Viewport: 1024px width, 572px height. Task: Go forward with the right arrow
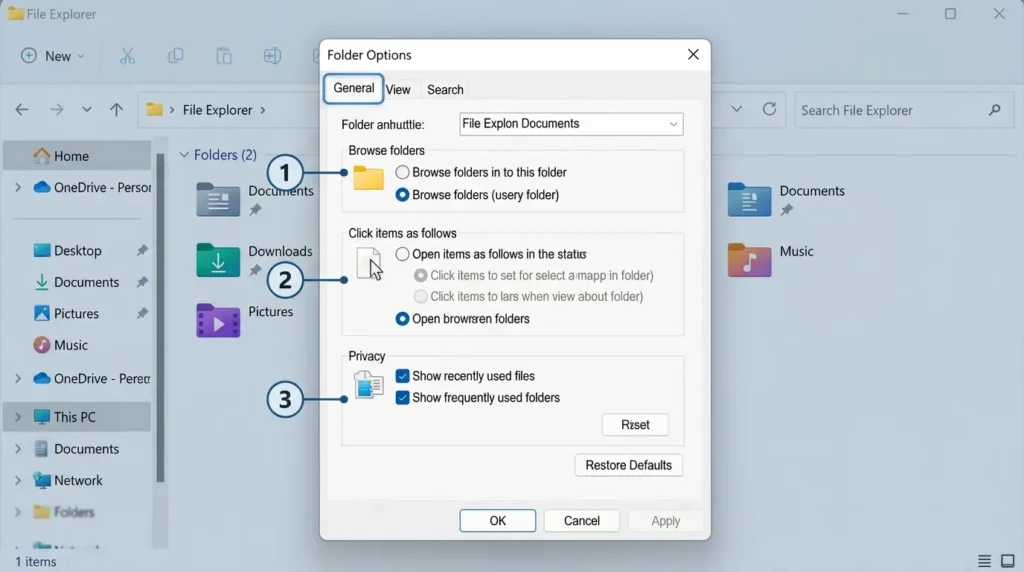pyautogui.click(x=57, y=110)
